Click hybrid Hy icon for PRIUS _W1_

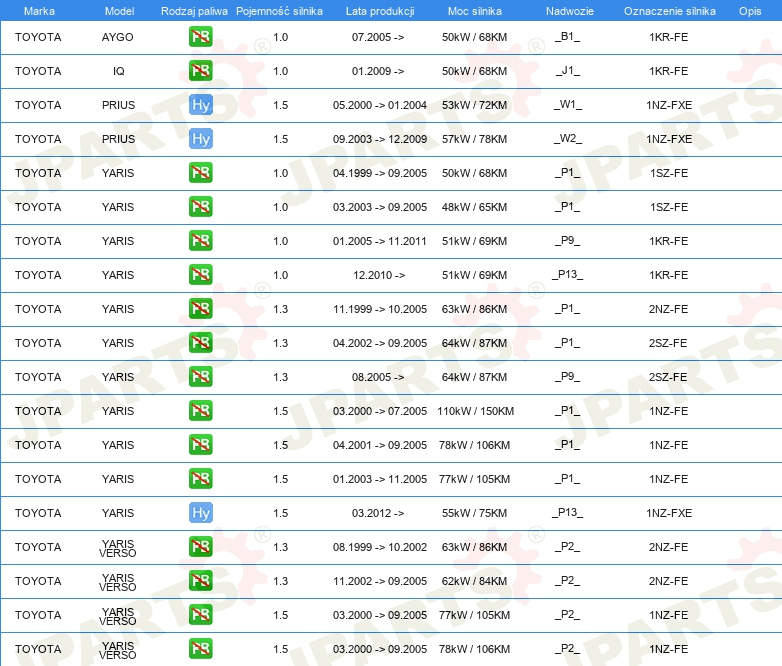coord(200,105)
